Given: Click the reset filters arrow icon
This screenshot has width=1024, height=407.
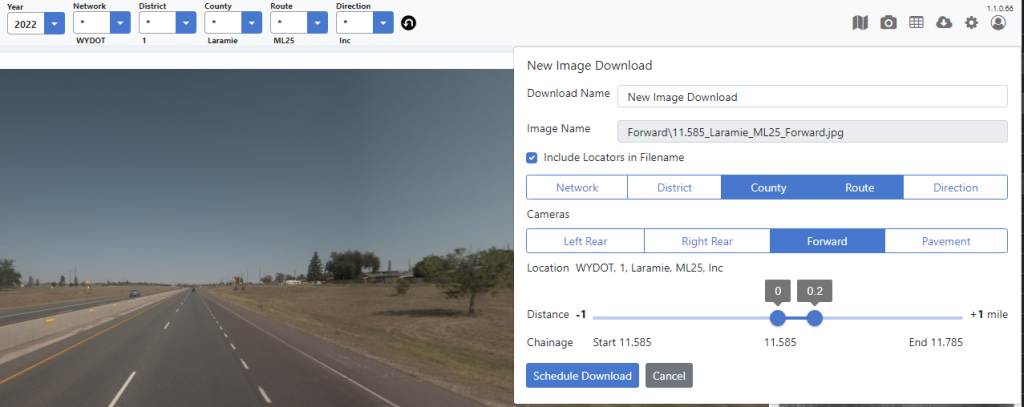Looking at the screenshot, I should click(x=408, y=23).
